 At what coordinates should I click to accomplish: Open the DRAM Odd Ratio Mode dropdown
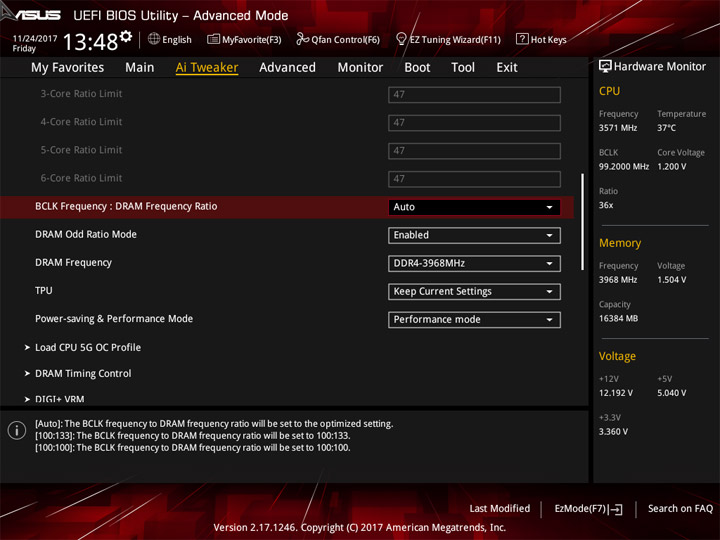coord(474,235)
